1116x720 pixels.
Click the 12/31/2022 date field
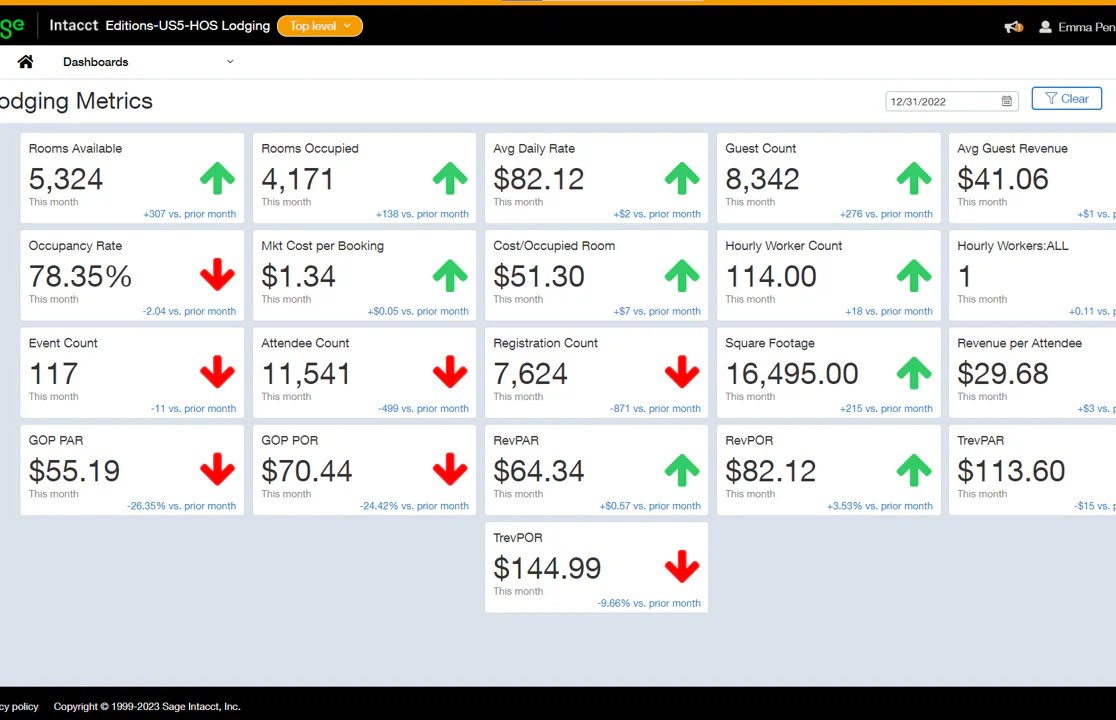(952, 101)
